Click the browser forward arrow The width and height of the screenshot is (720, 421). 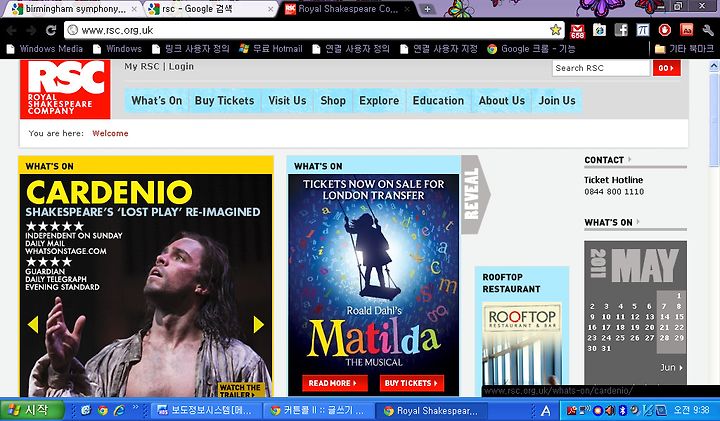tap(31, 30)
